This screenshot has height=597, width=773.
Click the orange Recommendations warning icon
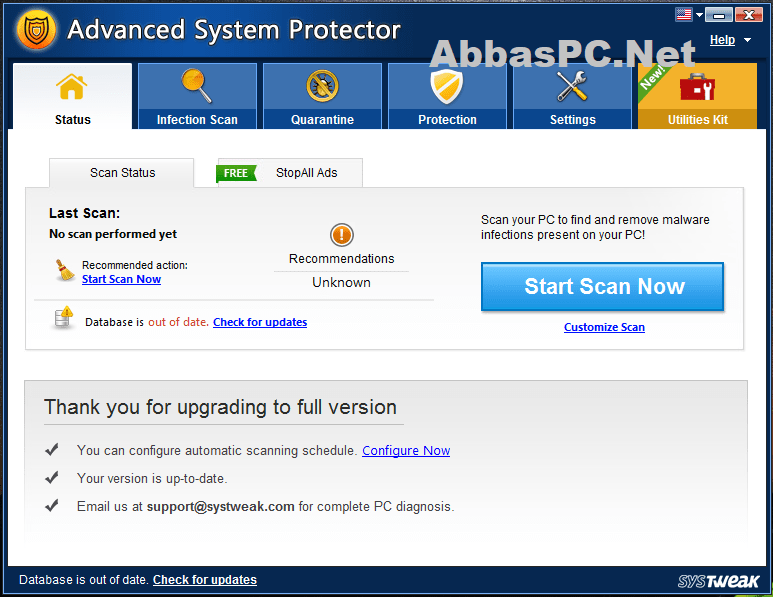pos(342,235)
